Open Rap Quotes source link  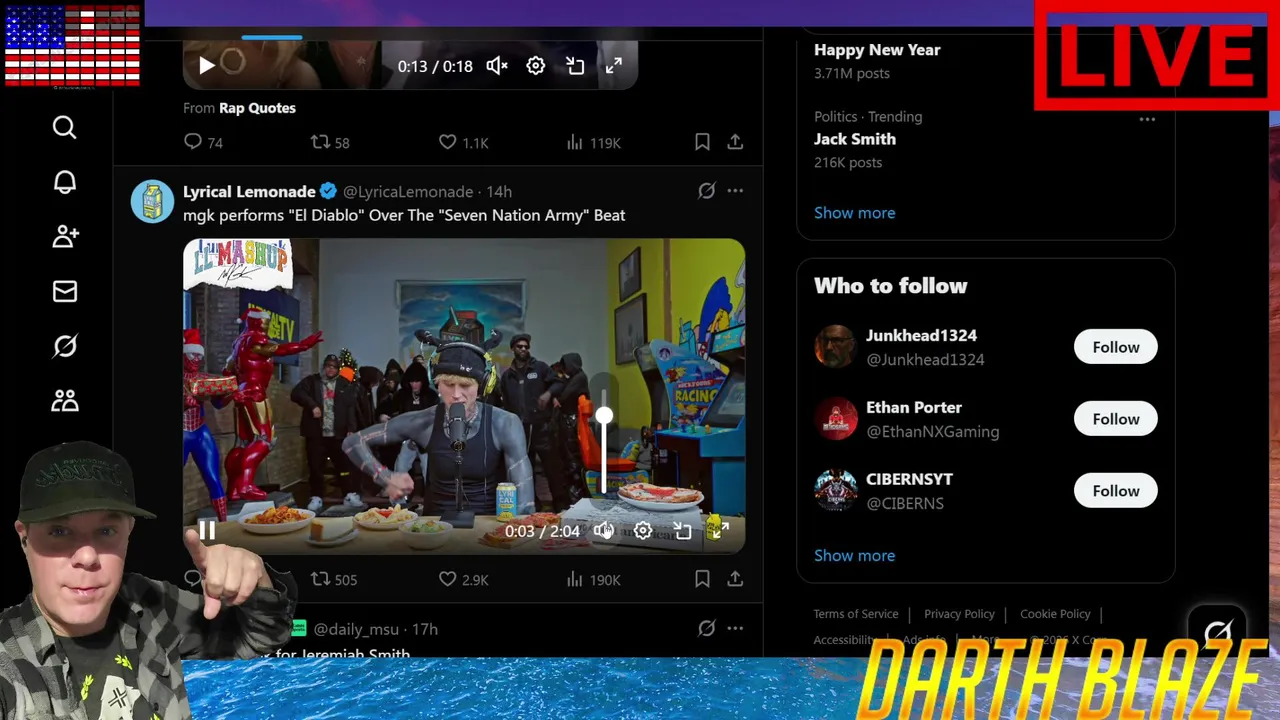pos(257,108)
